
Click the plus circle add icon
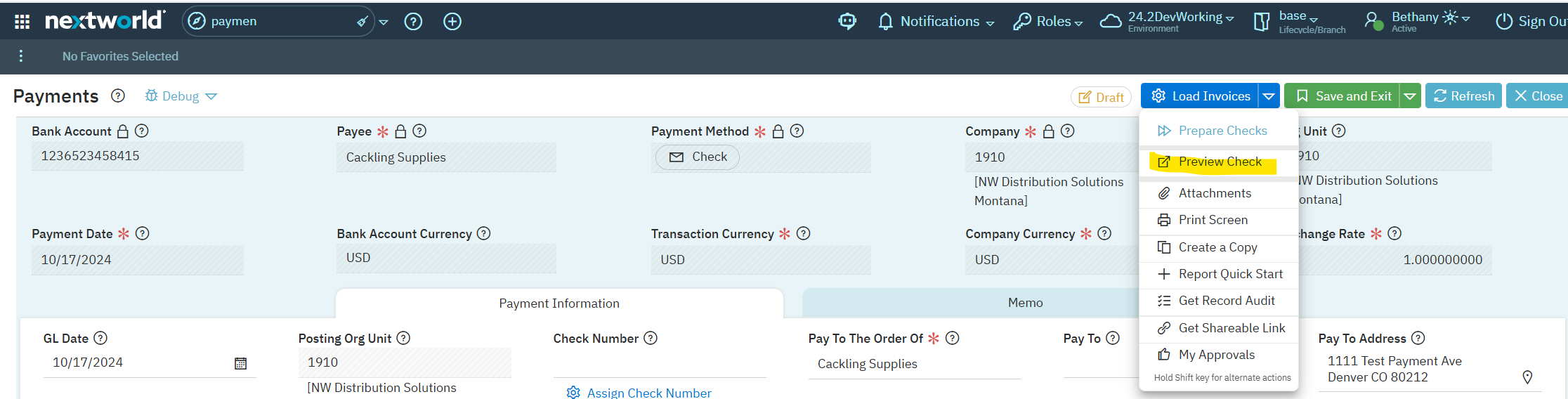pos(452,22)
